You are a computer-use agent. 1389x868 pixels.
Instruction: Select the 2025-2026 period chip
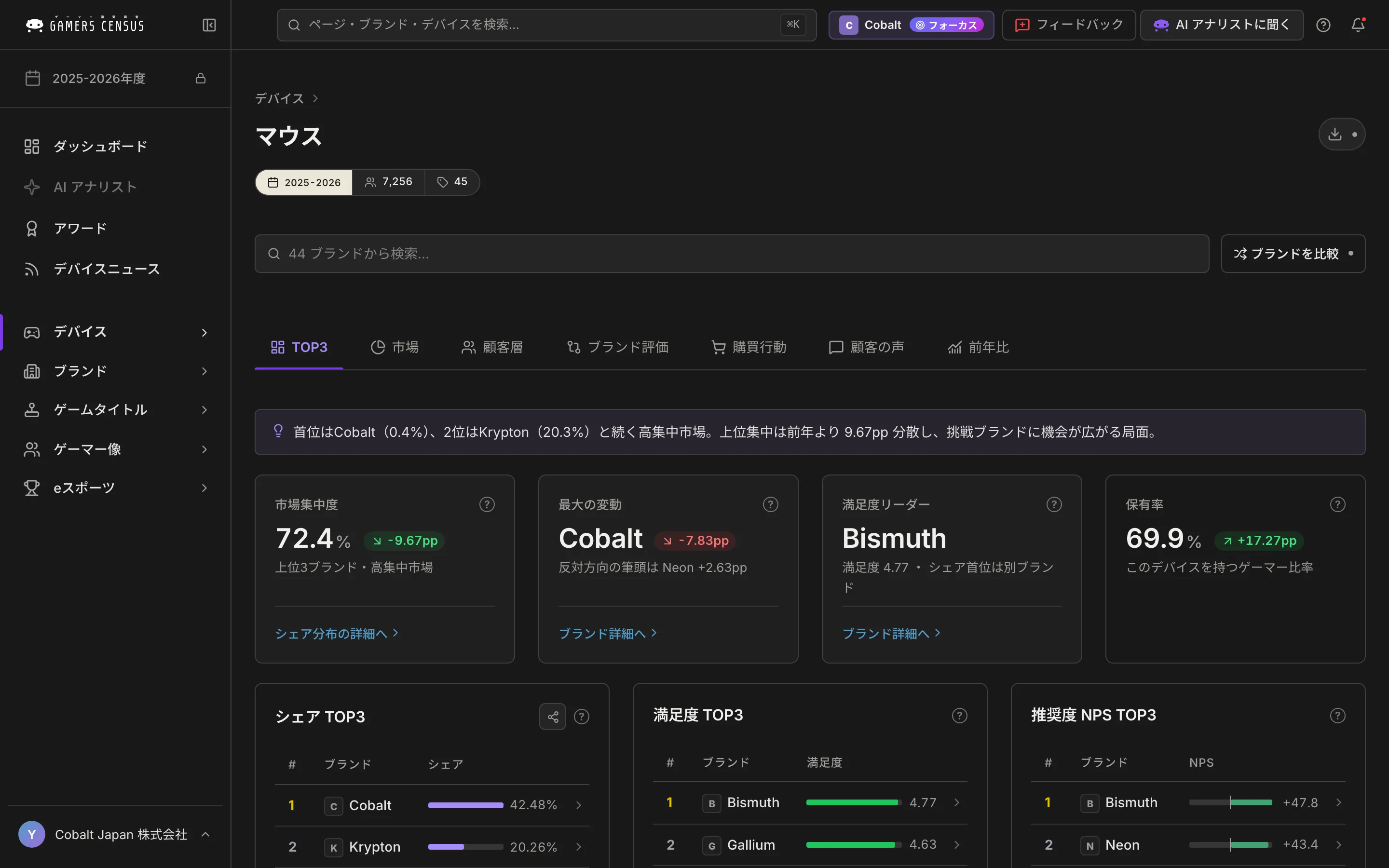[x=304, y=182]
